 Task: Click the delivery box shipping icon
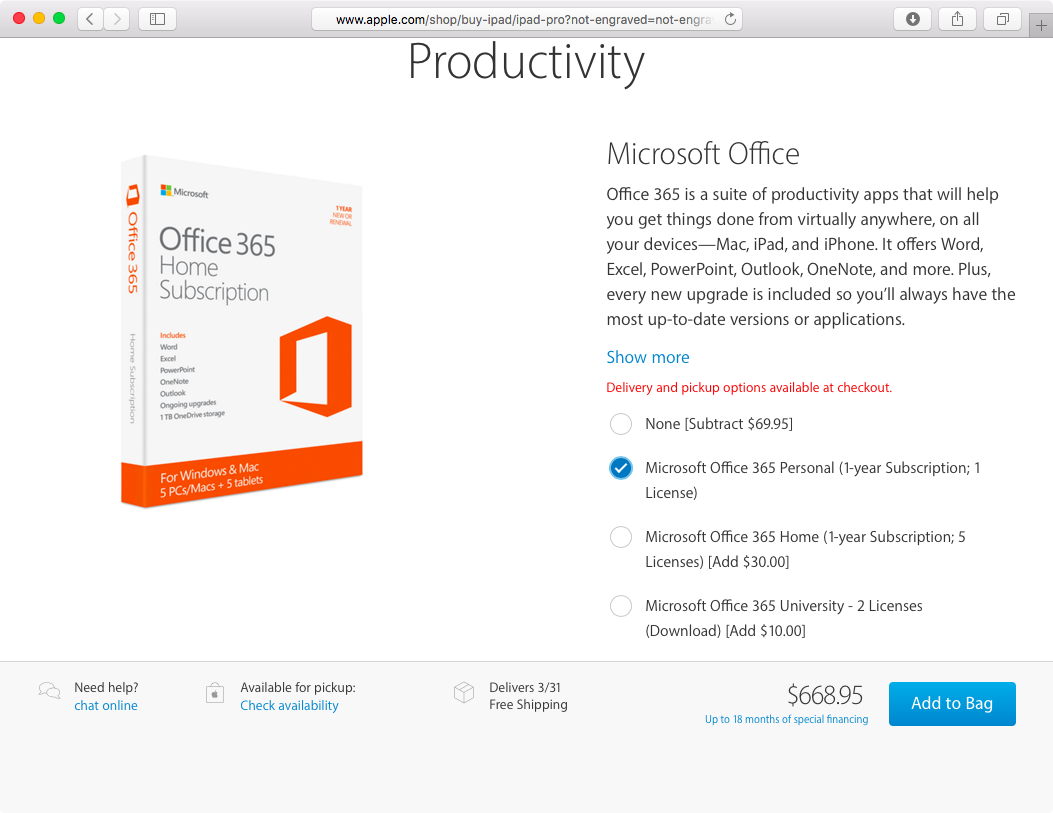click(464, 692)
